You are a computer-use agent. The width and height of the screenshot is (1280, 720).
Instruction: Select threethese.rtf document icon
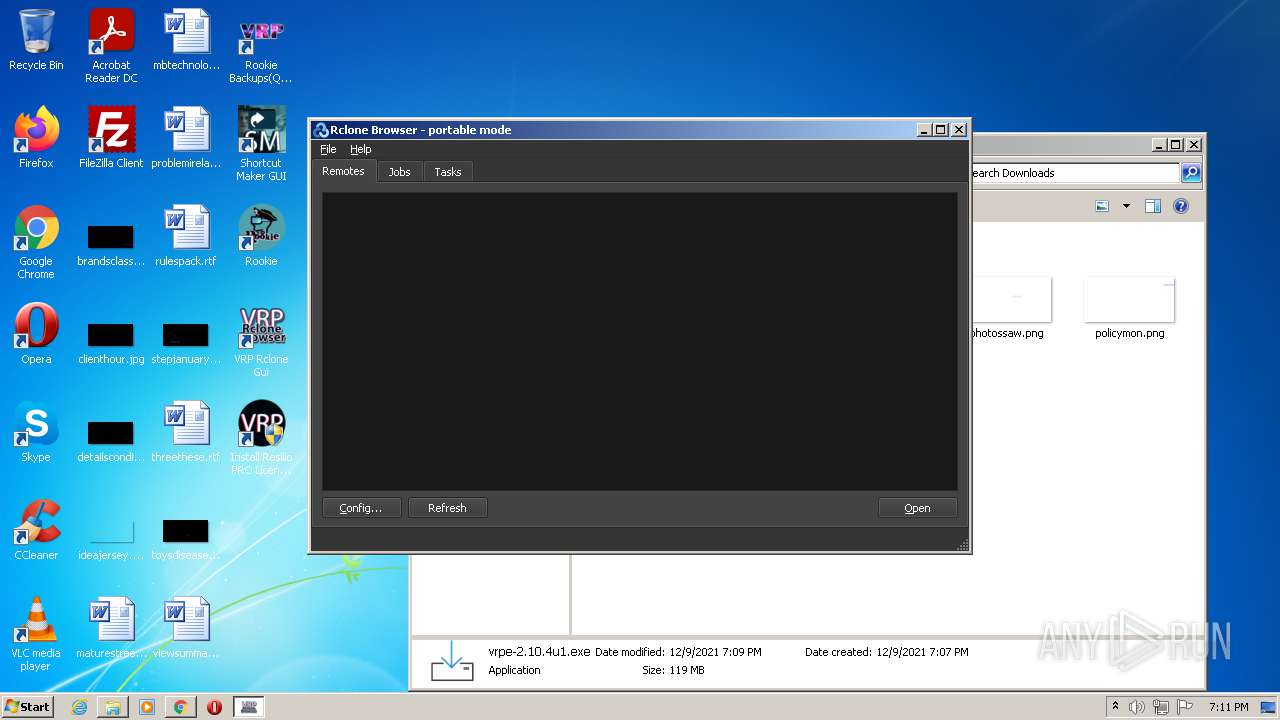[x=186, y=432]
